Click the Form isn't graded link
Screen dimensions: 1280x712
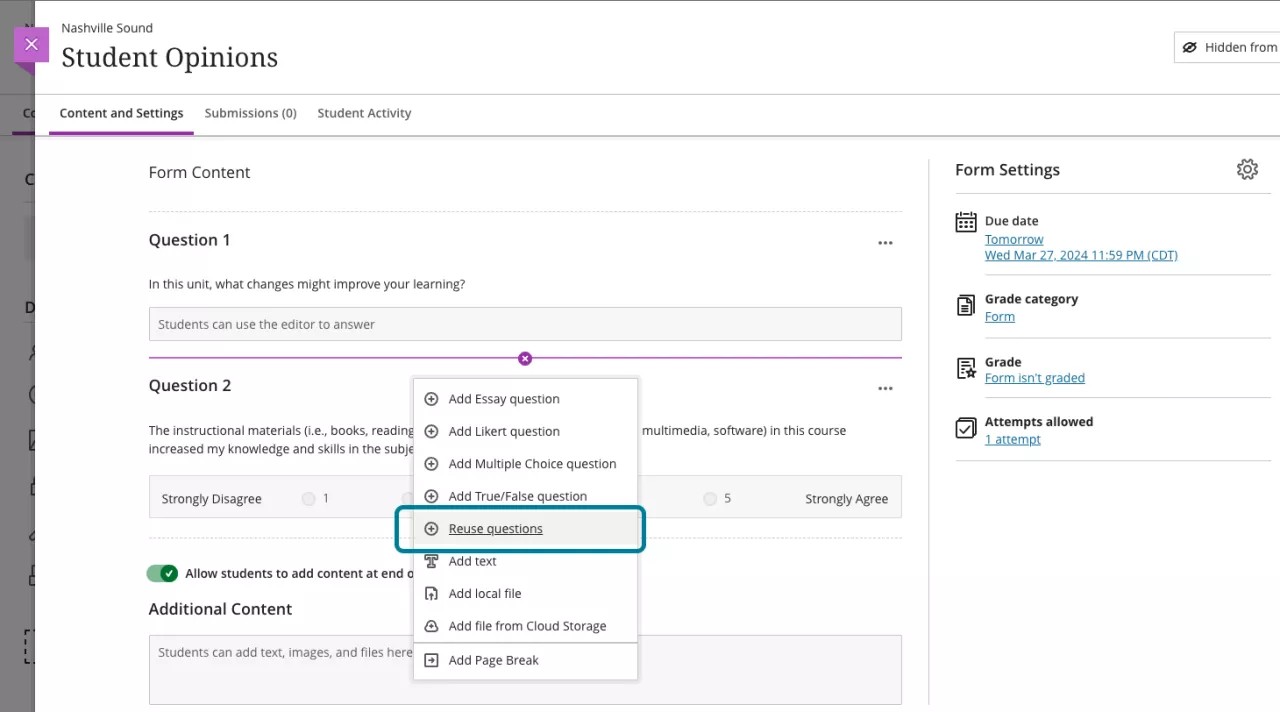pyautogui.click(x=1035, y=377)
